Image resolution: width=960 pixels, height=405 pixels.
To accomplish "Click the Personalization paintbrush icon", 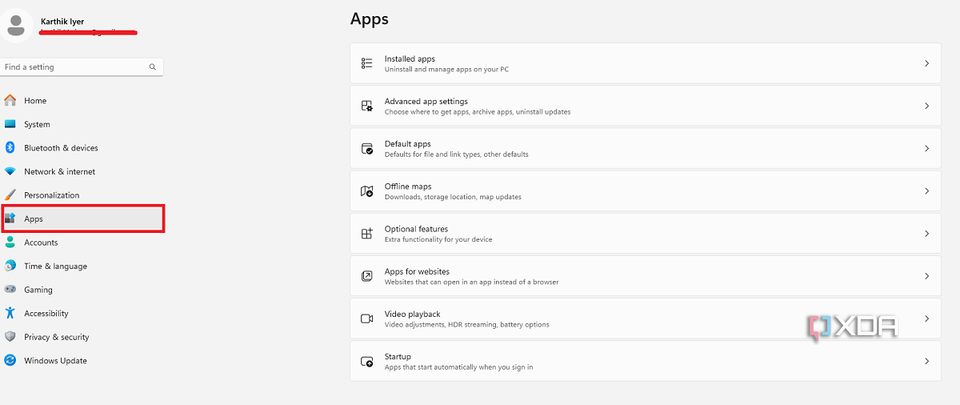I will tap(10, 195).
